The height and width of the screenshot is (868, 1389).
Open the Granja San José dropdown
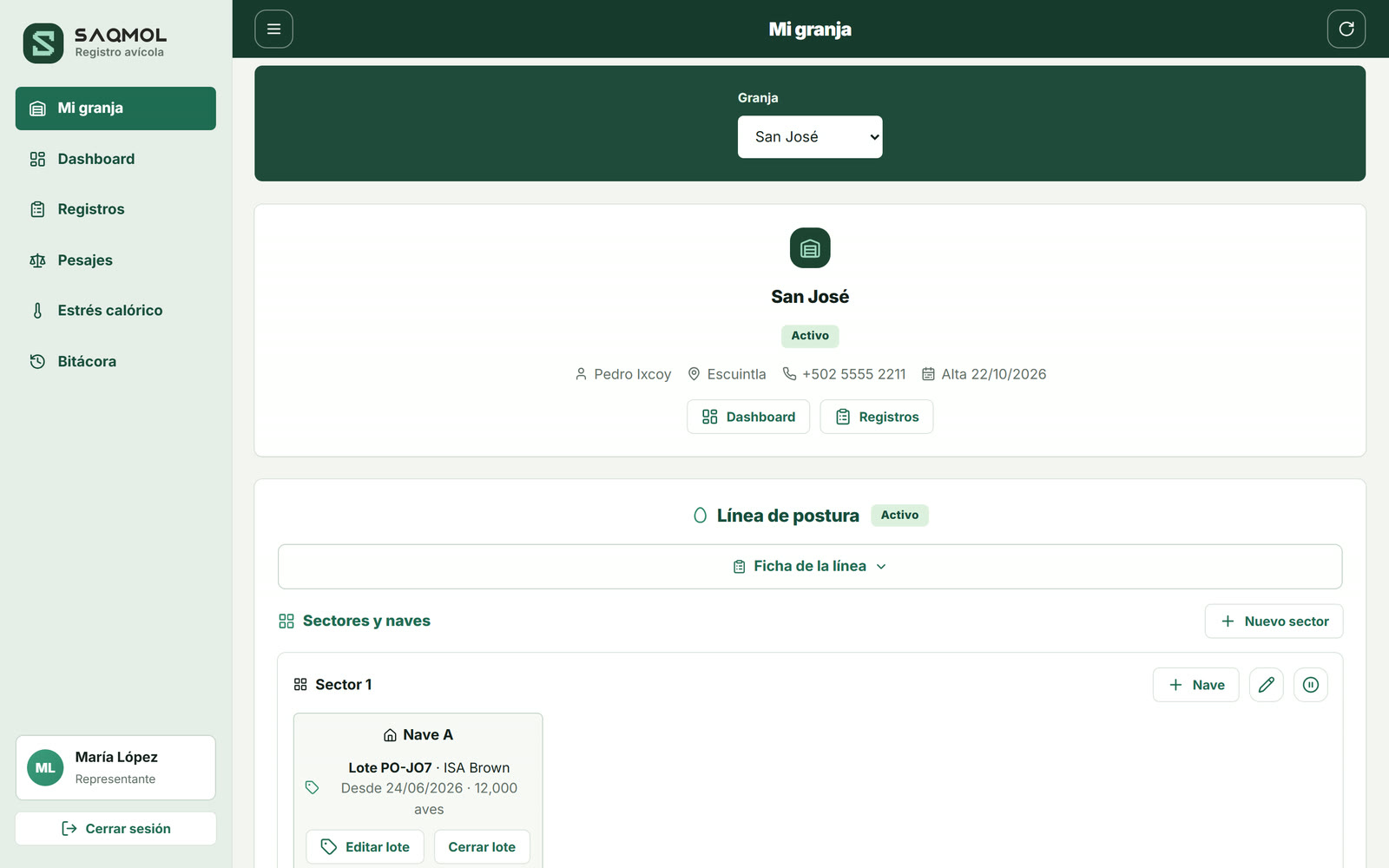(x=810, y=137)
